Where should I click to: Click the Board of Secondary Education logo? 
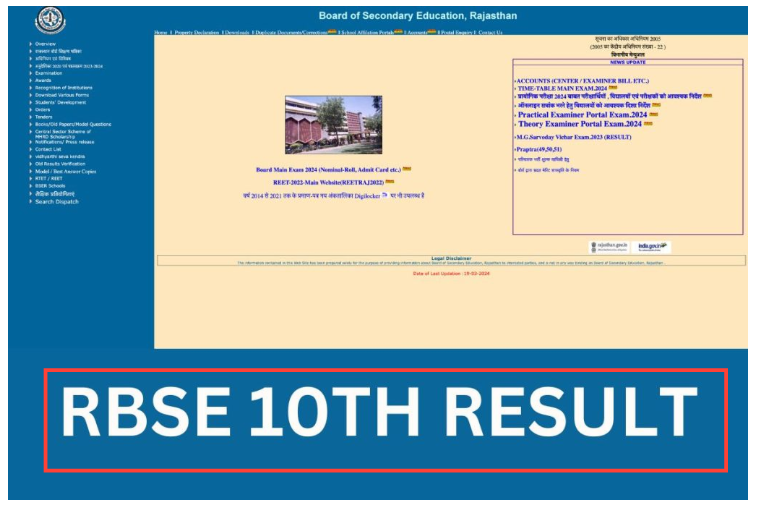point(50,20)
